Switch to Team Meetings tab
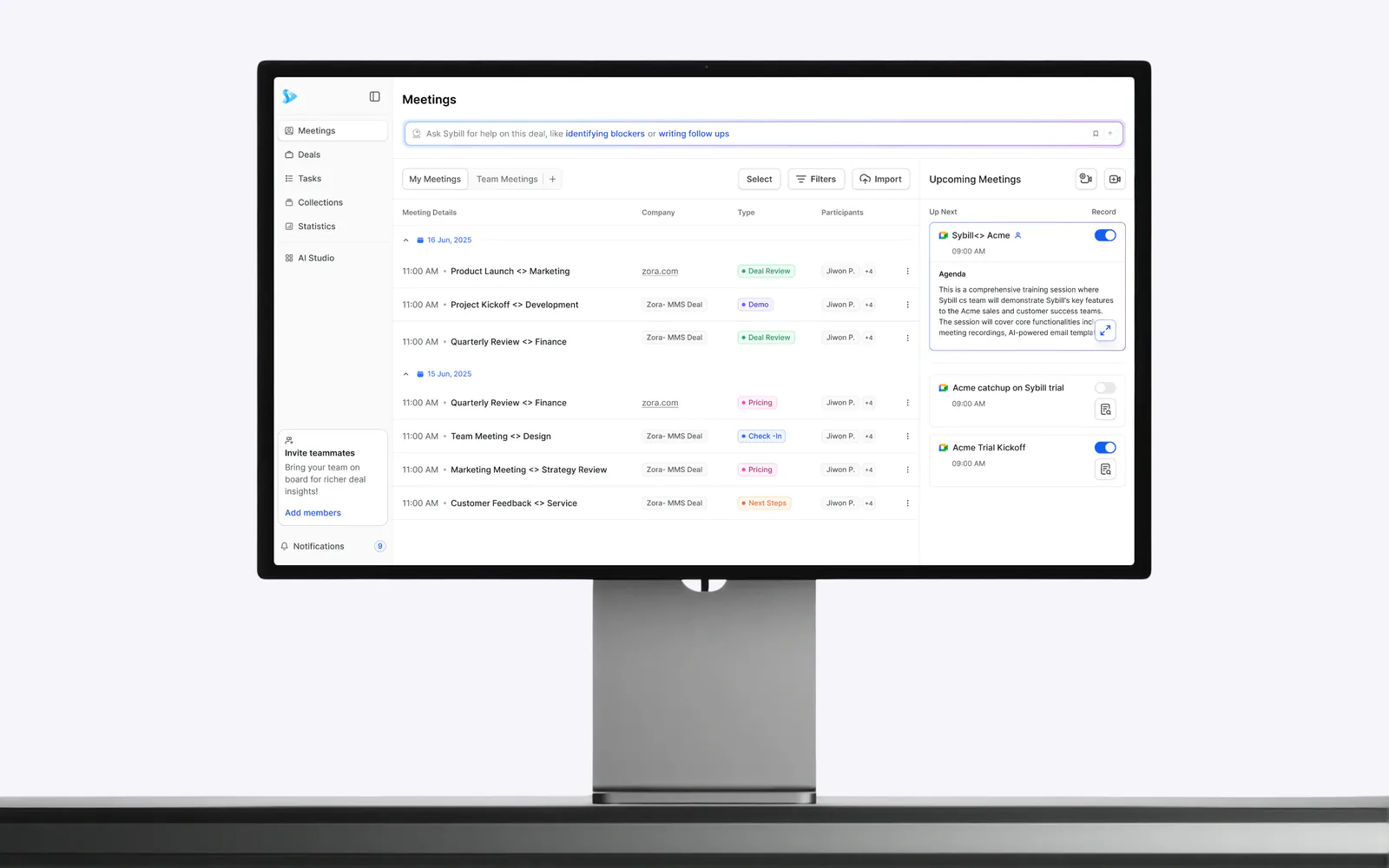 [x=507, y=179]
